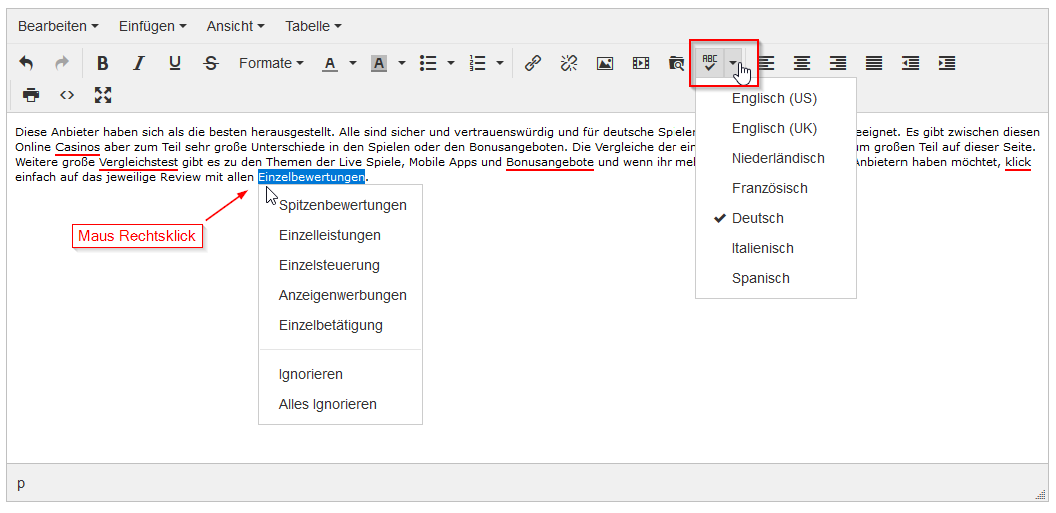Toggle fullscreen mode
The width and height of the screenshot is (1056, 513).
click(103, 95)
